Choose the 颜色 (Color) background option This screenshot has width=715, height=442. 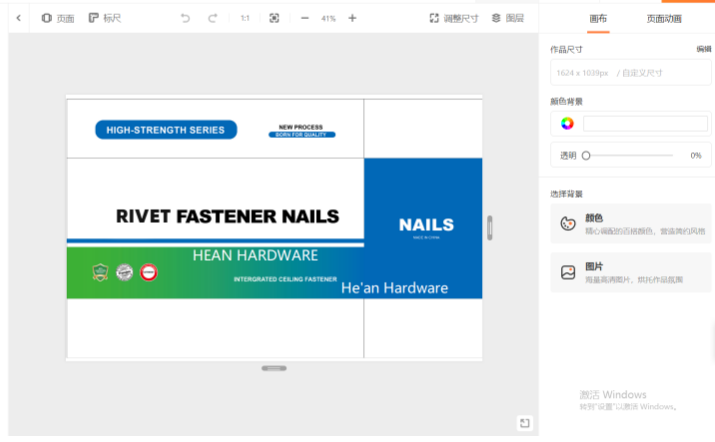point(630,223)
